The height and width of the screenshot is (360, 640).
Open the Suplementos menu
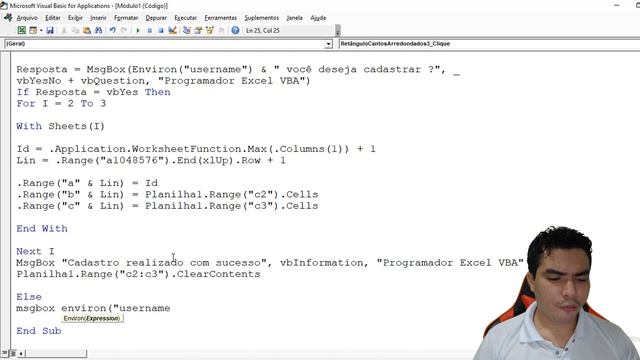(x=262, y=18)
